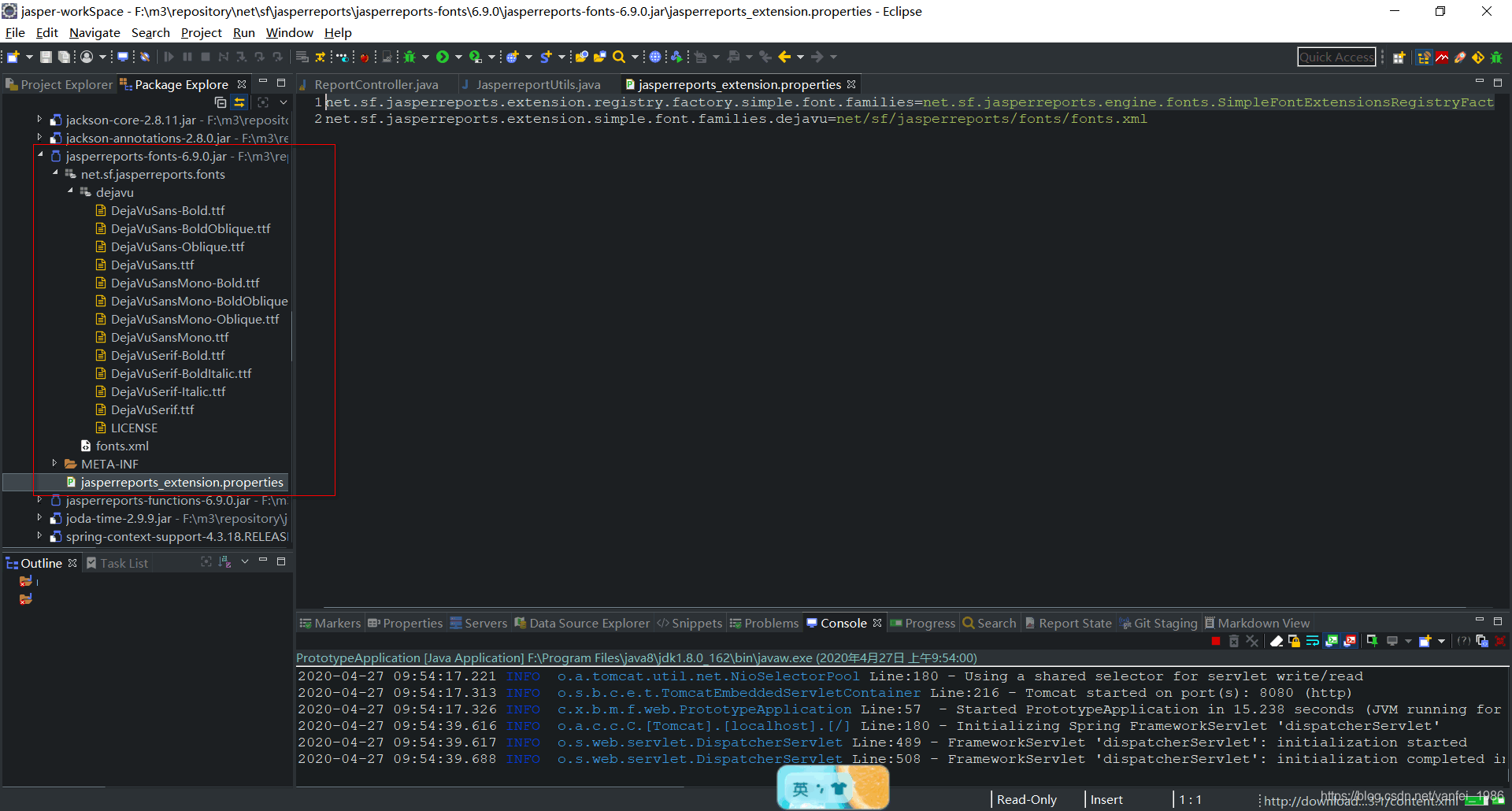The image size is (1512, 811).
Task: Open the Servers view tab
Action: click(479, 623)
